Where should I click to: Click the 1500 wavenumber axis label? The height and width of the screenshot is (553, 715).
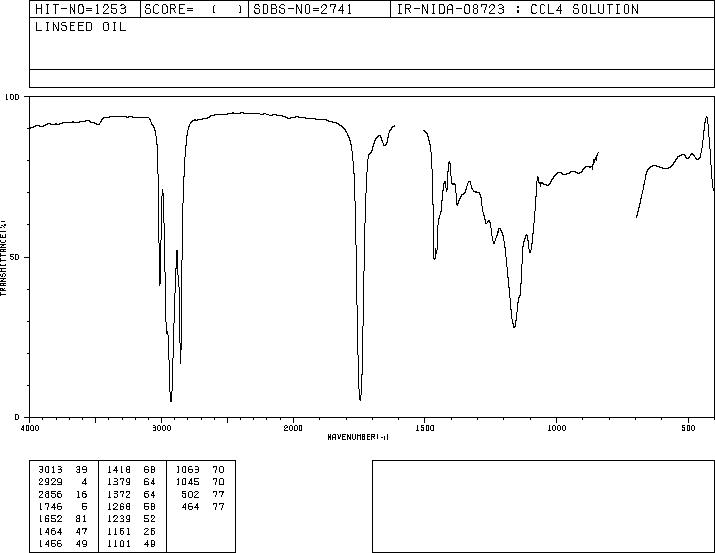(x=425, y=428)
